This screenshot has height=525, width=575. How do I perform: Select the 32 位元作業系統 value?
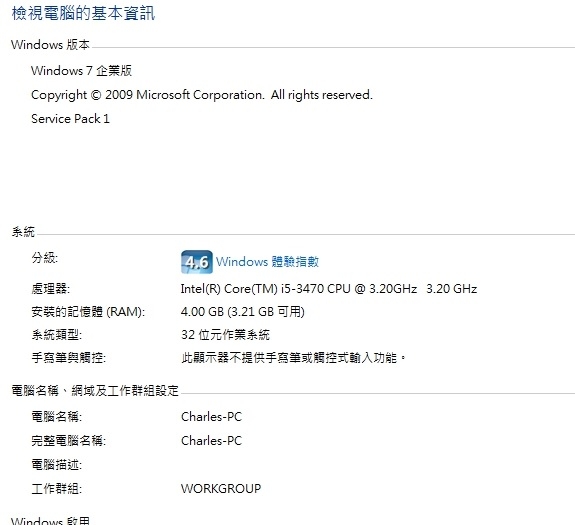point(226,335)
